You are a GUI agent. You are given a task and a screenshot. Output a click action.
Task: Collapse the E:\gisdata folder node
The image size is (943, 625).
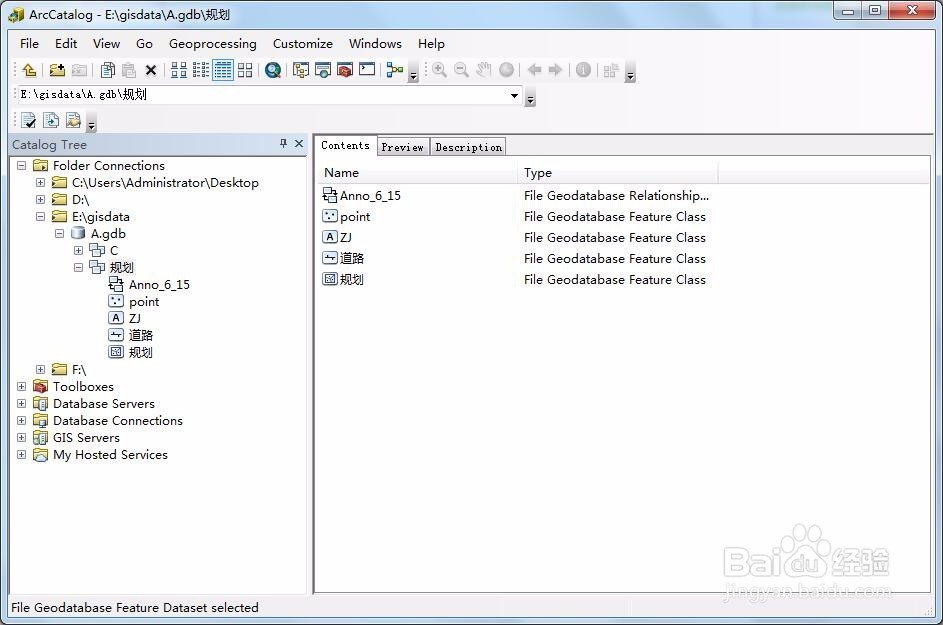tap(40, 217)
